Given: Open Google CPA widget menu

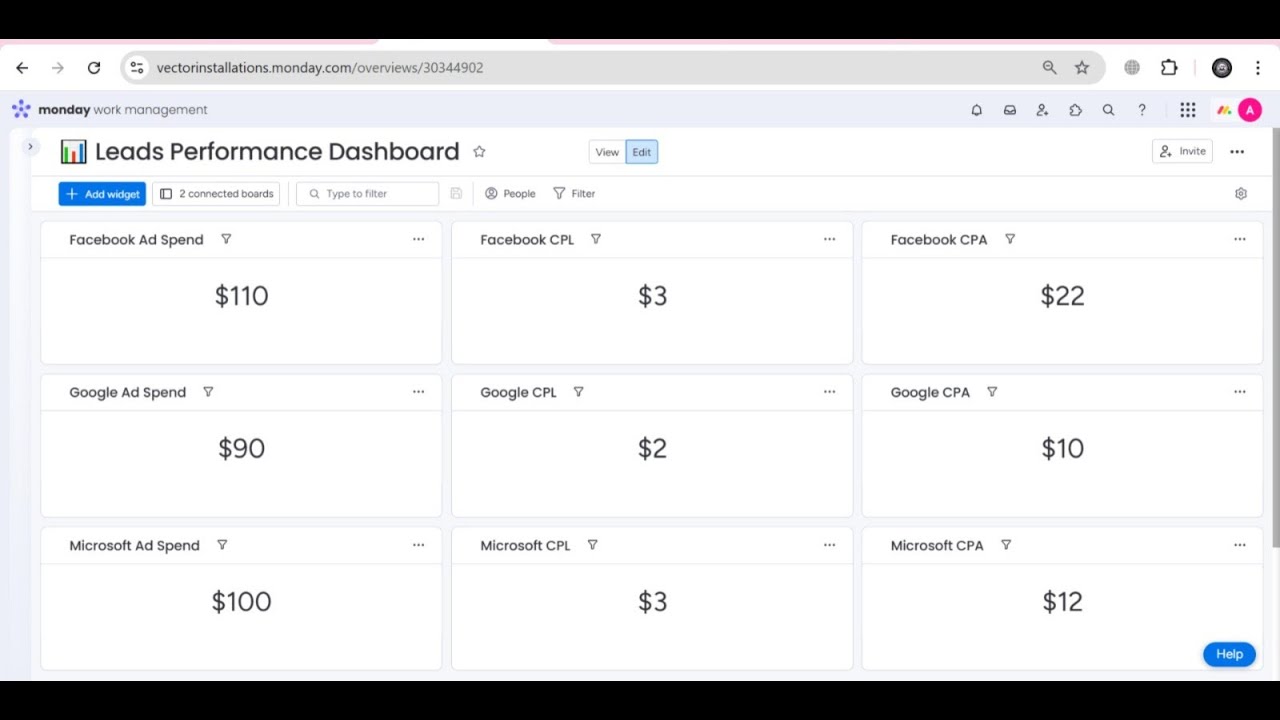Looking at the screenshot, I should coord(1240,392).
